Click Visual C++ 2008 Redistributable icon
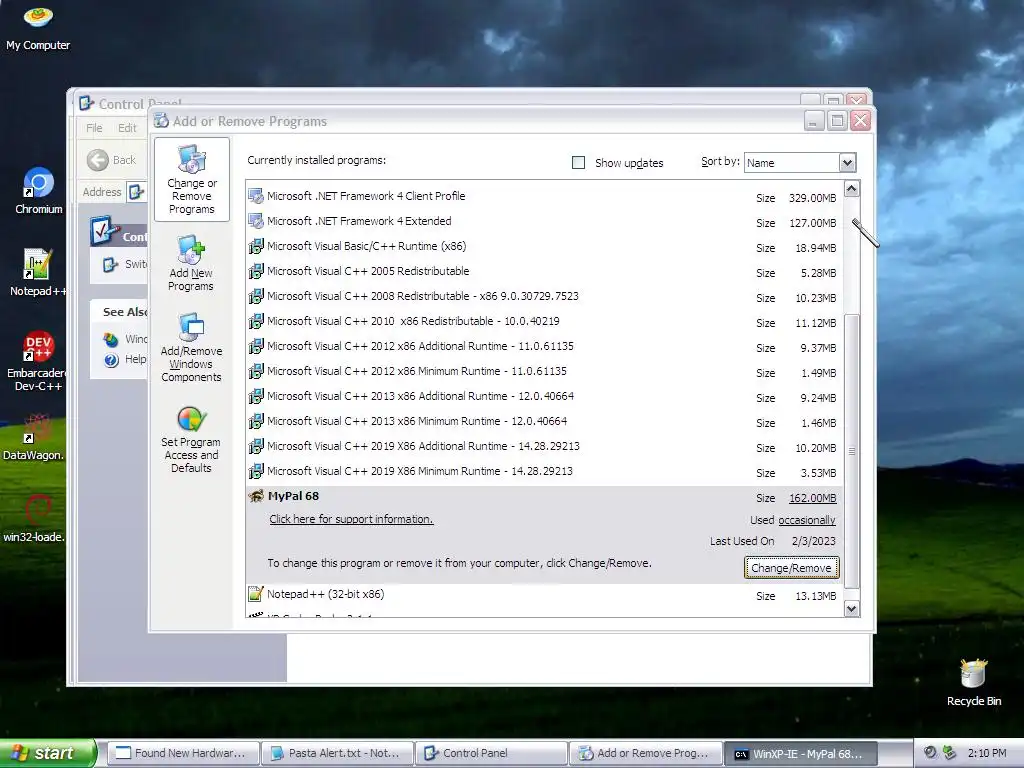This screenshot has width=1024, height=768. [x=256, y=296]
